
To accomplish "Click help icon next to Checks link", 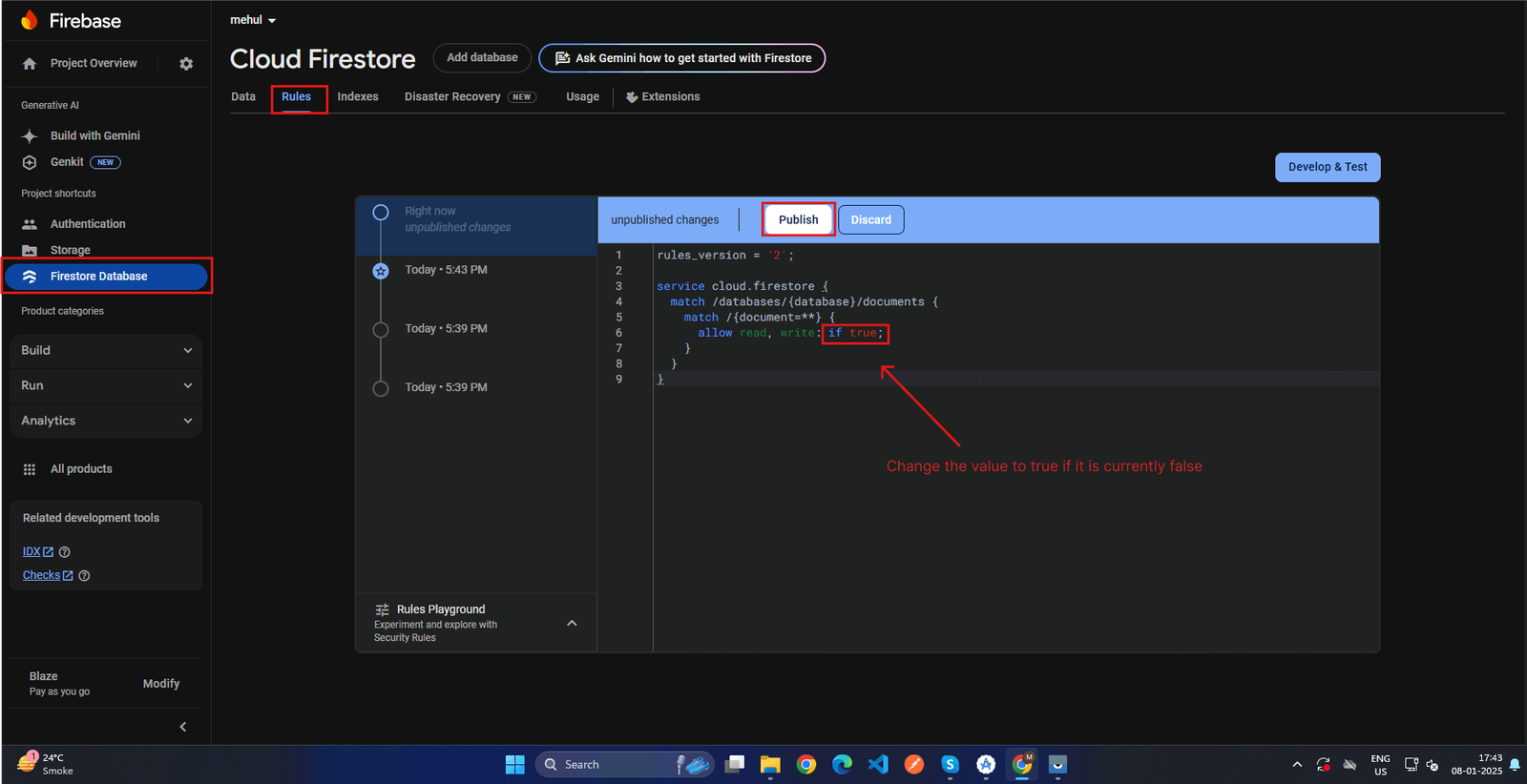I will coord(84,576).
